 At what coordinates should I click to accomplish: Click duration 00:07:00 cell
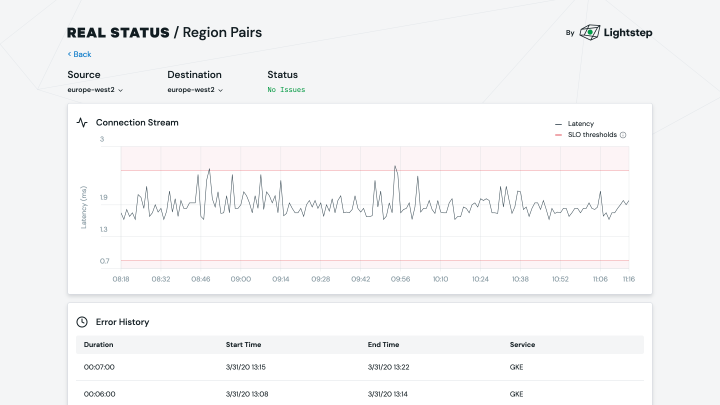click(99, 367)
